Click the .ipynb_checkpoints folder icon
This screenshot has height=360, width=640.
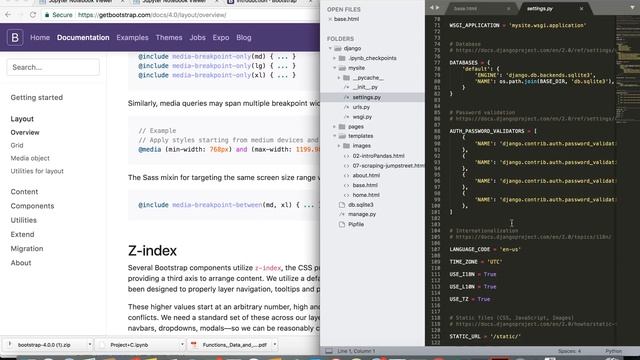click(342, 58)
